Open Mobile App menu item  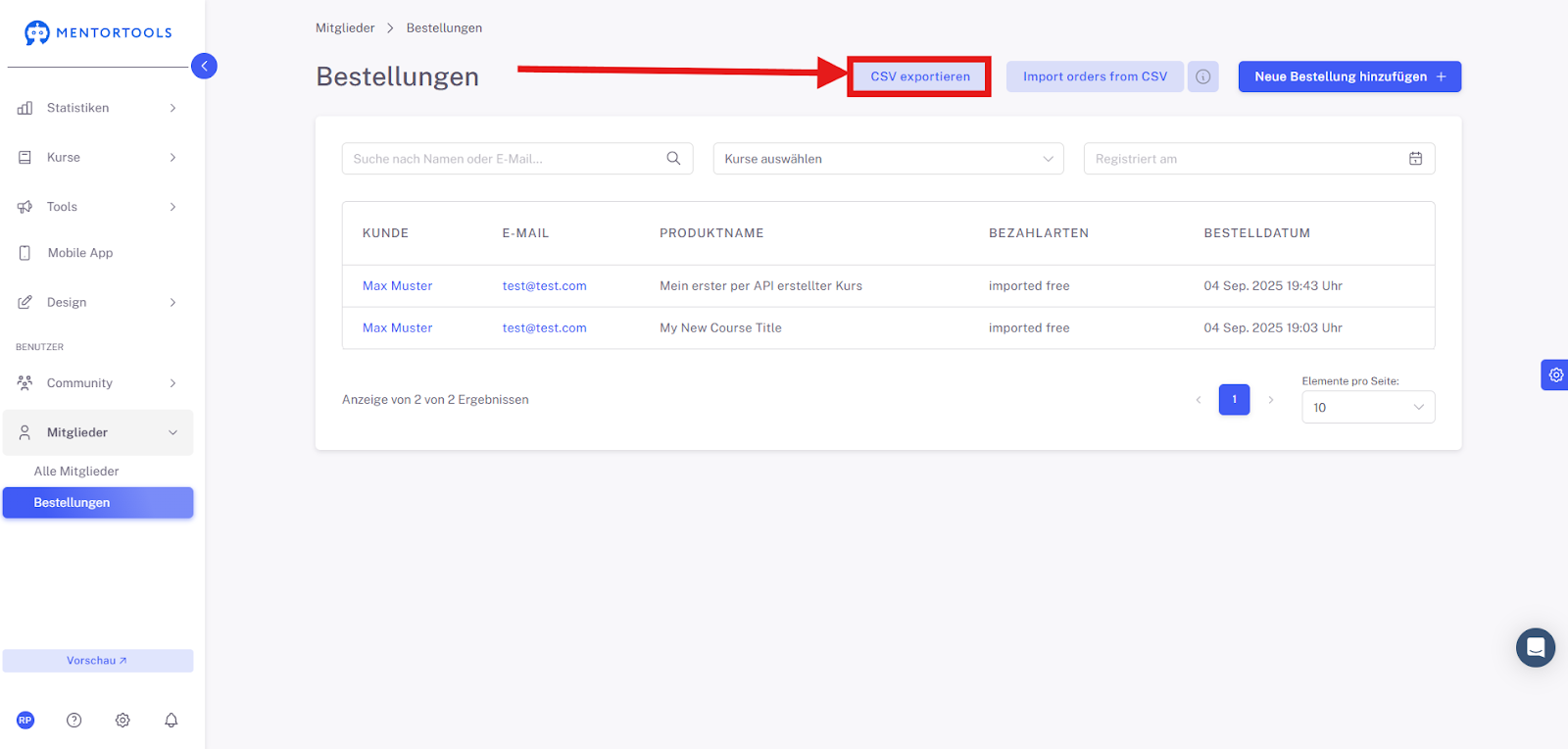click(98, 253)
